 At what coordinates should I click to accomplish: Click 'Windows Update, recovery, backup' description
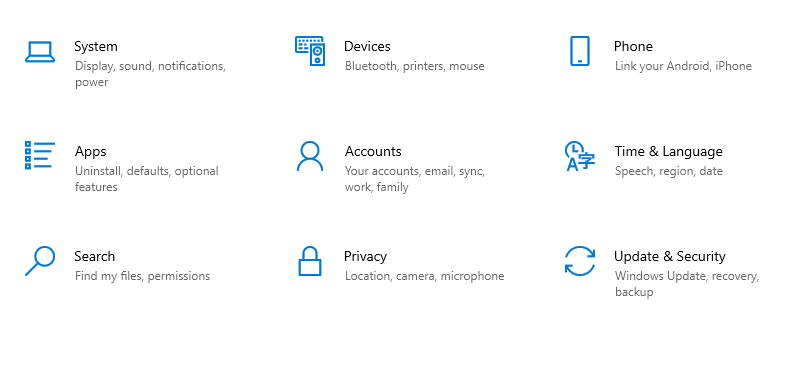click(687, 284)
